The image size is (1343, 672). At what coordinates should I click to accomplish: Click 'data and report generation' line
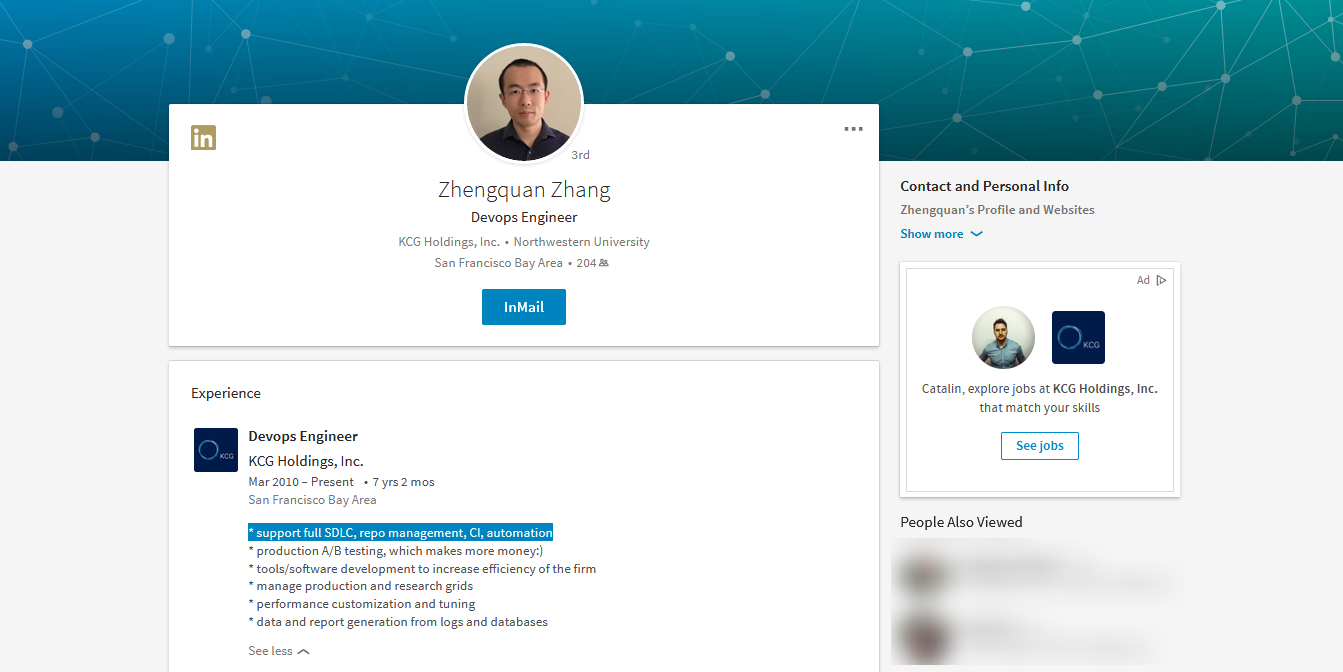click(x=398, y=622)
